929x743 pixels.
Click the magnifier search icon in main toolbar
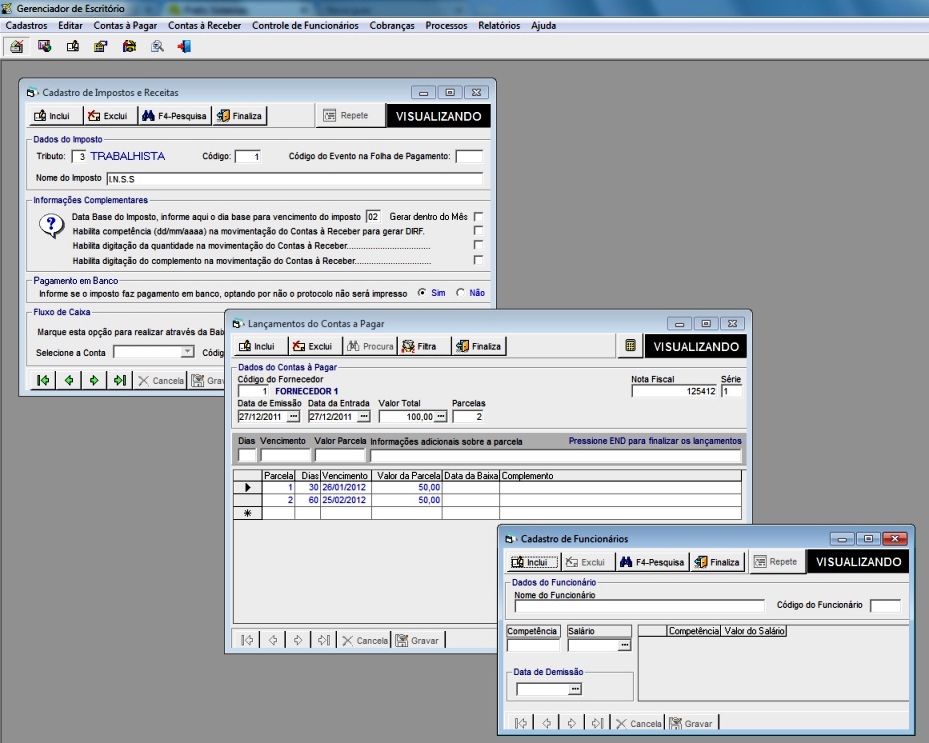tap(157, 46)
